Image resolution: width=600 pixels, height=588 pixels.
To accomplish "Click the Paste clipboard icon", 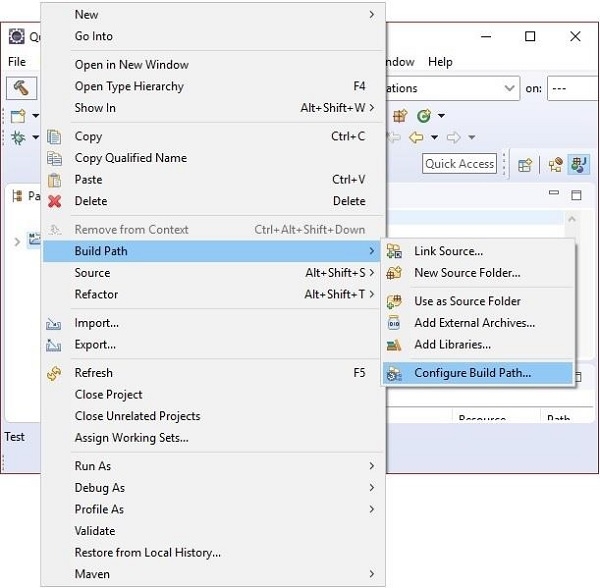I will 54,180.
